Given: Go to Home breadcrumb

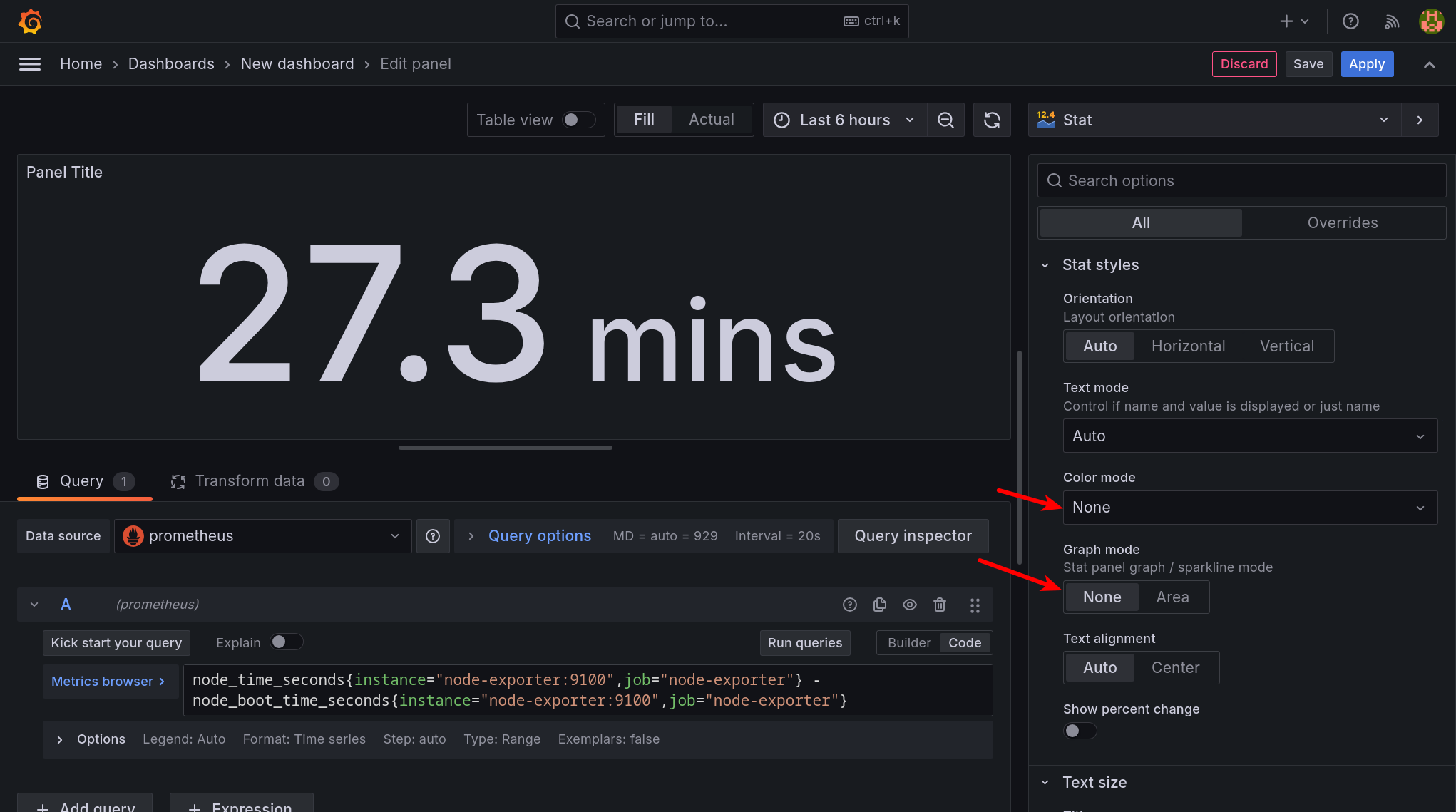Looking at the screenshot, I should (x=81, y=64).
